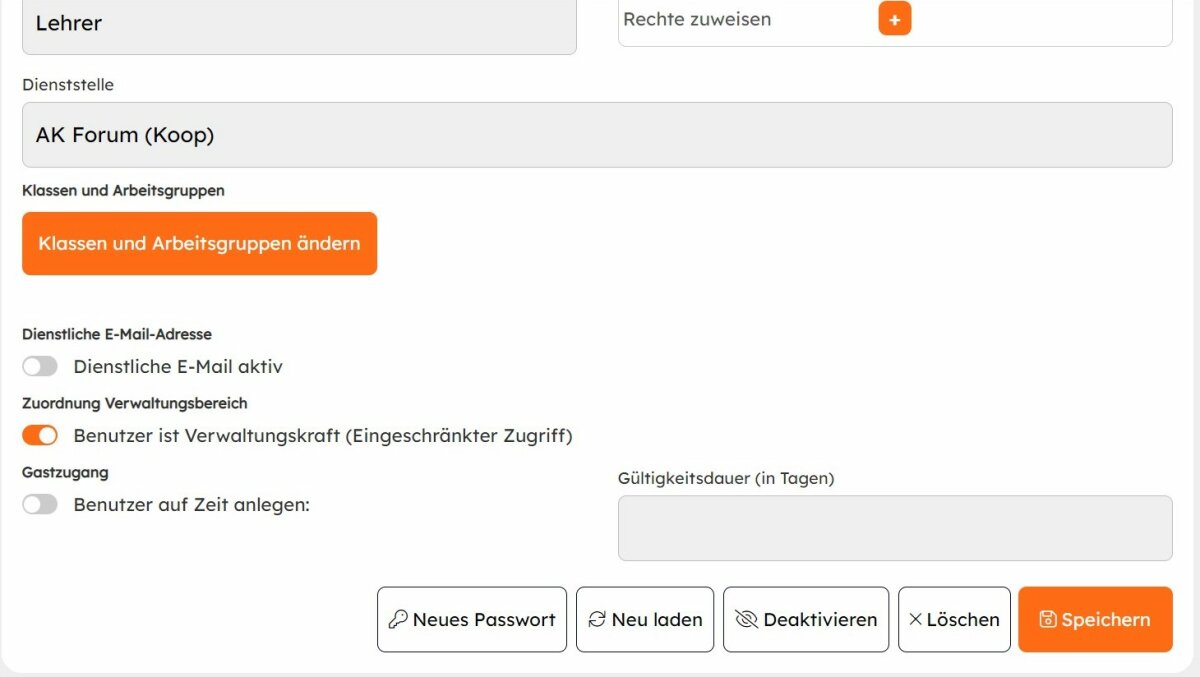This screenshot has width=1200, height=677.
Task: Click the X icon next to Löschen
Action: coord(915,619)
